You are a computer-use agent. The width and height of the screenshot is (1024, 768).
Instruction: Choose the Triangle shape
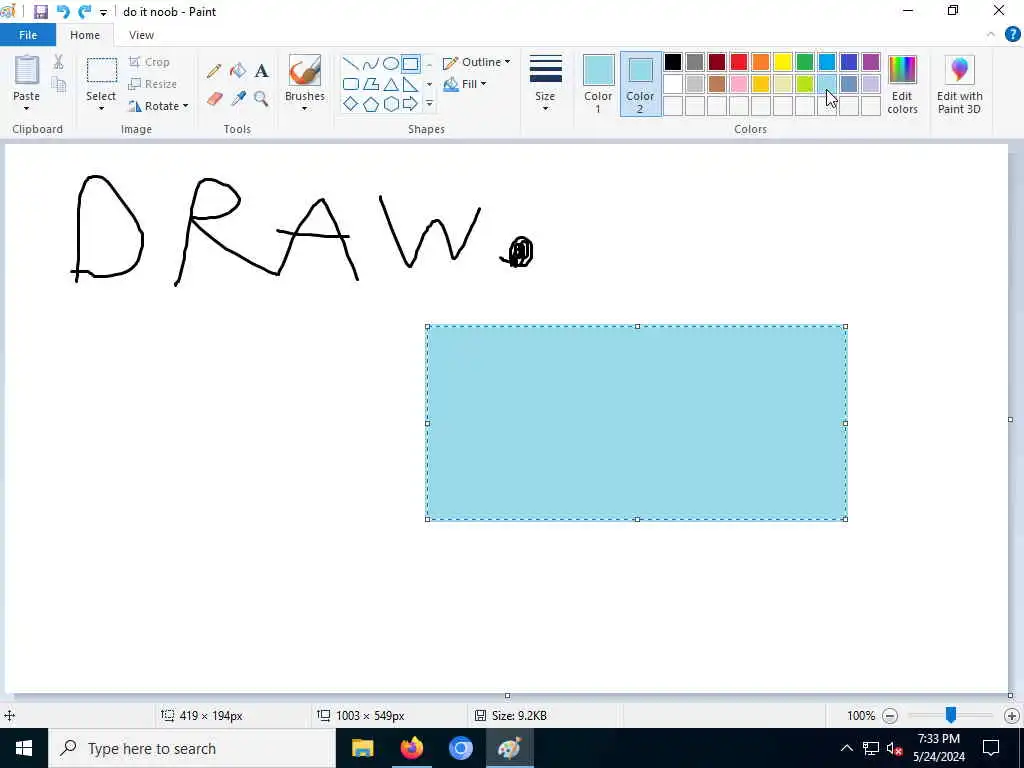(x=391, y=84)
